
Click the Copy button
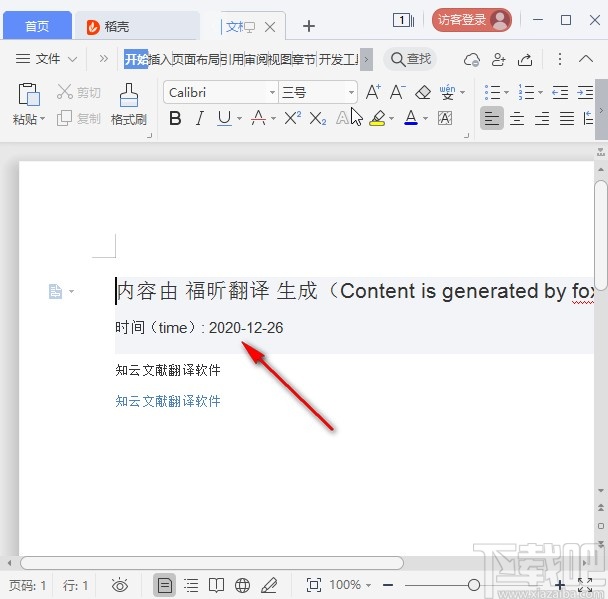78,118
